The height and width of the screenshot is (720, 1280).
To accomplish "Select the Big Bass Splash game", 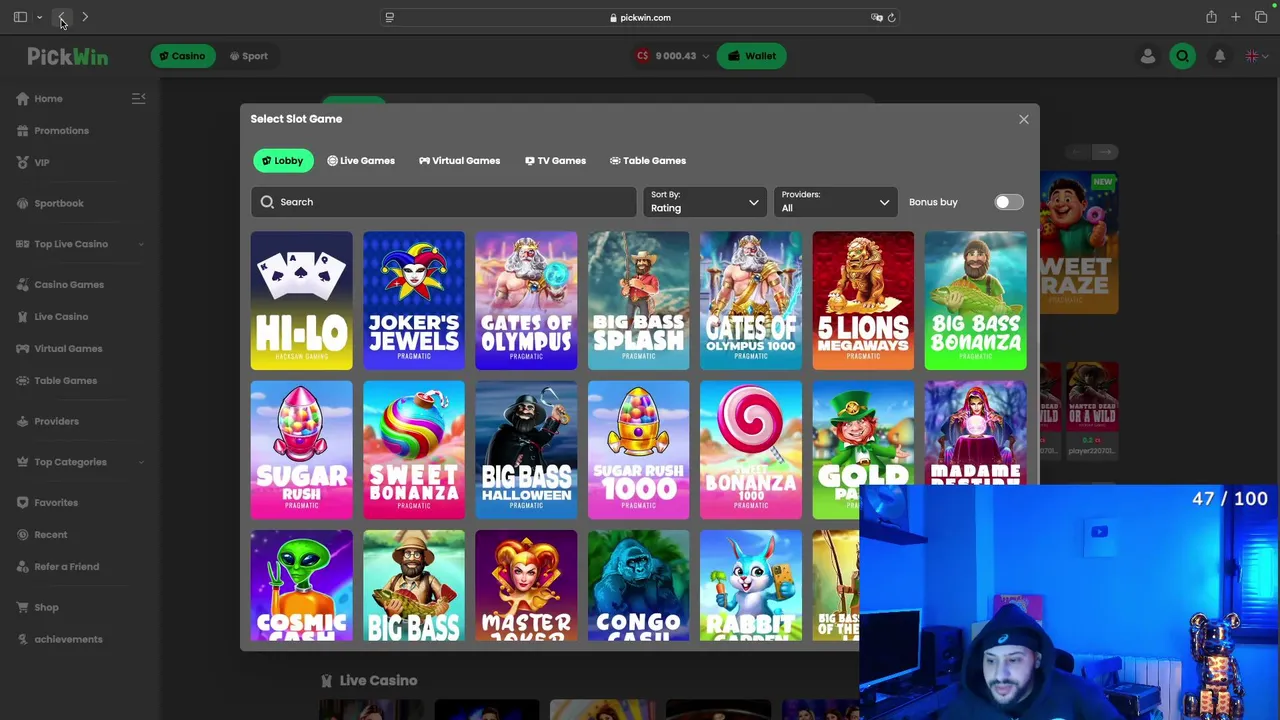I will [638, 301].
